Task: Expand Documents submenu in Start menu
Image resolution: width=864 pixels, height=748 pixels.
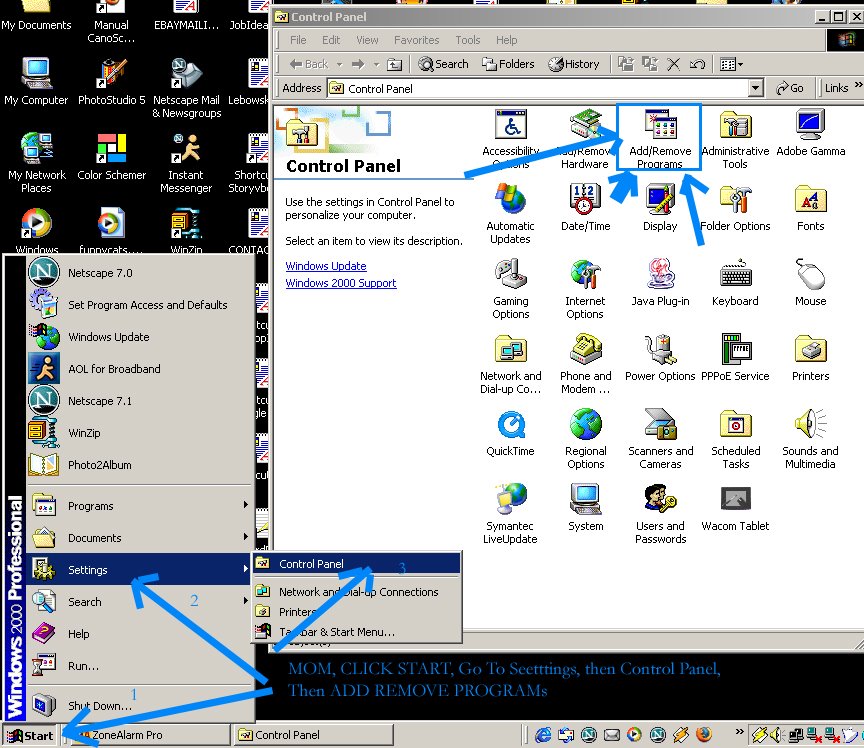Action: pyautogui.click(x=140, y=537)
